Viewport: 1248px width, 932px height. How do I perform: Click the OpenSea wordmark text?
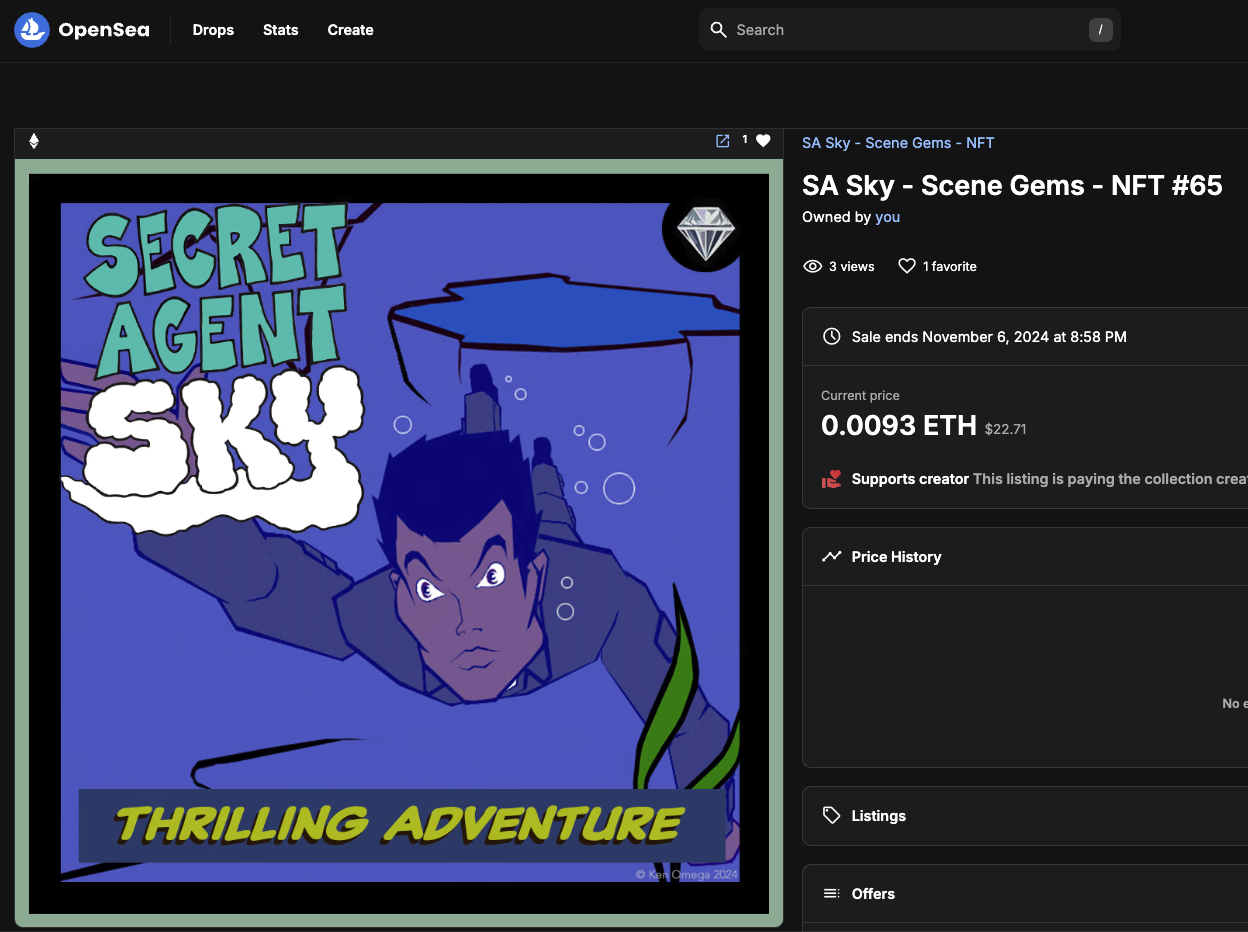[x=104, y=30]
